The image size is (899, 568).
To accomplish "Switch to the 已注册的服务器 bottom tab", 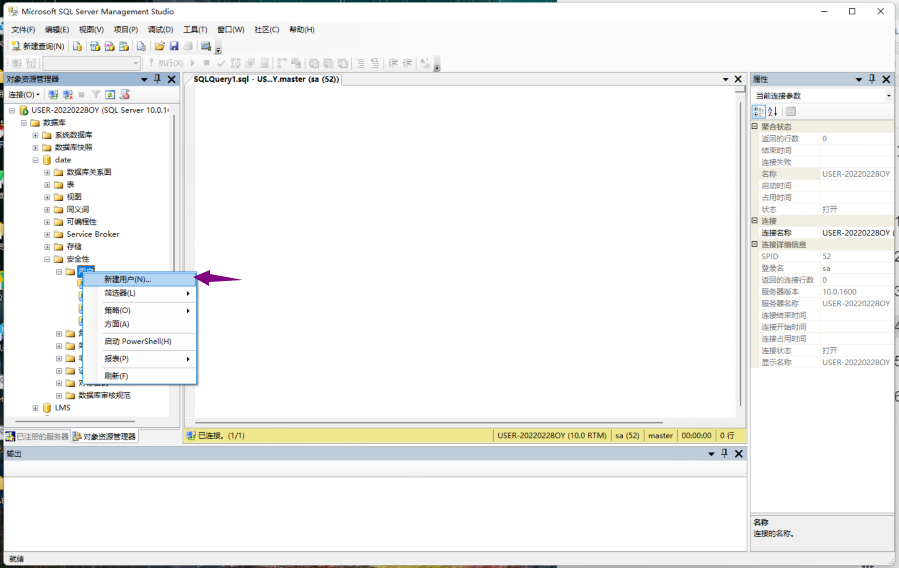I will [37, 436].
